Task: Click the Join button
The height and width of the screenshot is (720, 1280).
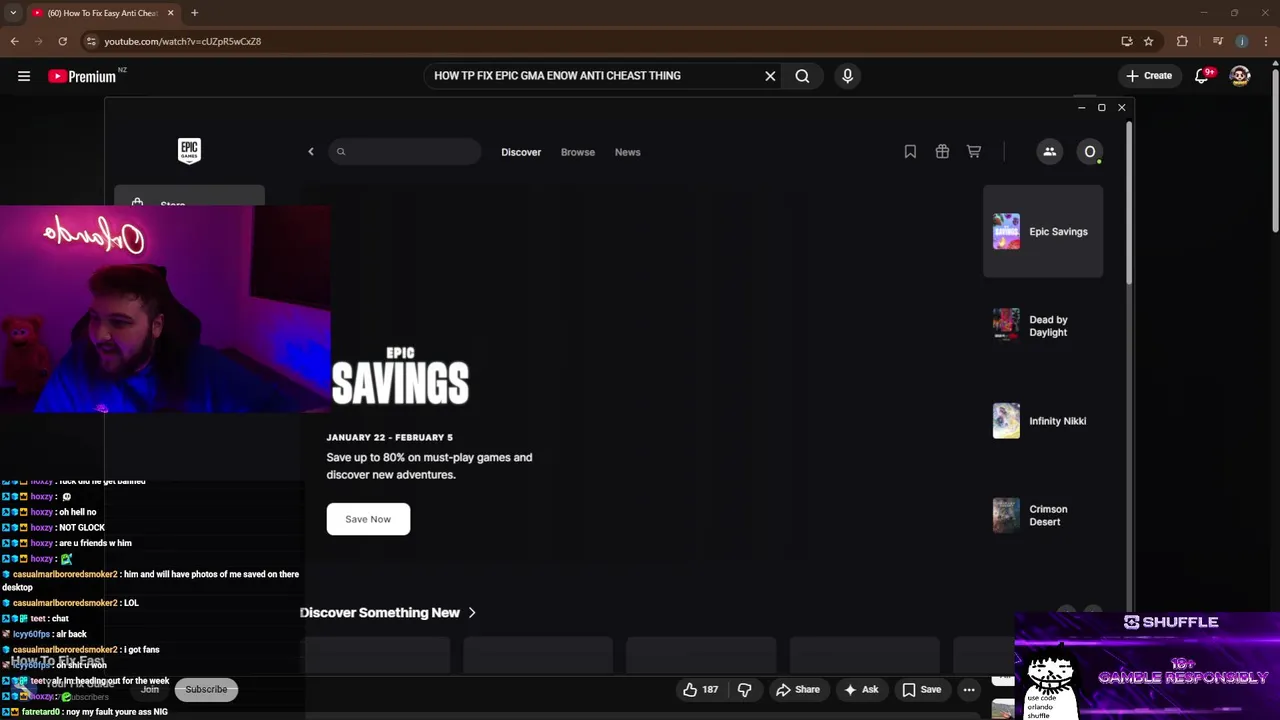Action: 150,689
